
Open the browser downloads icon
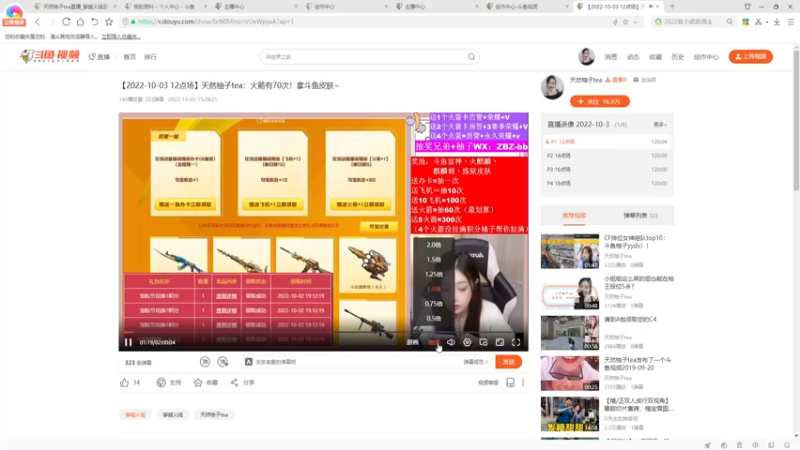pyautogui.click(x=777, y=21)
